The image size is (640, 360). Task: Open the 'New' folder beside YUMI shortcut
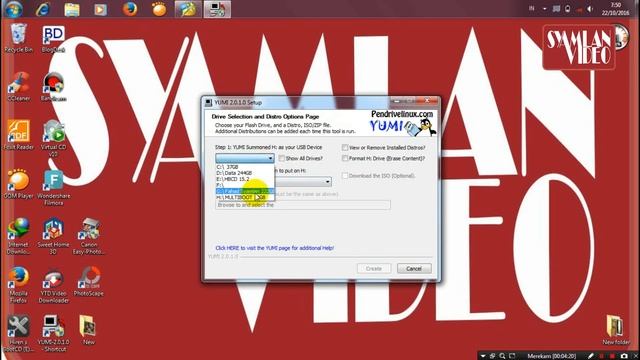tap(88, 330)
